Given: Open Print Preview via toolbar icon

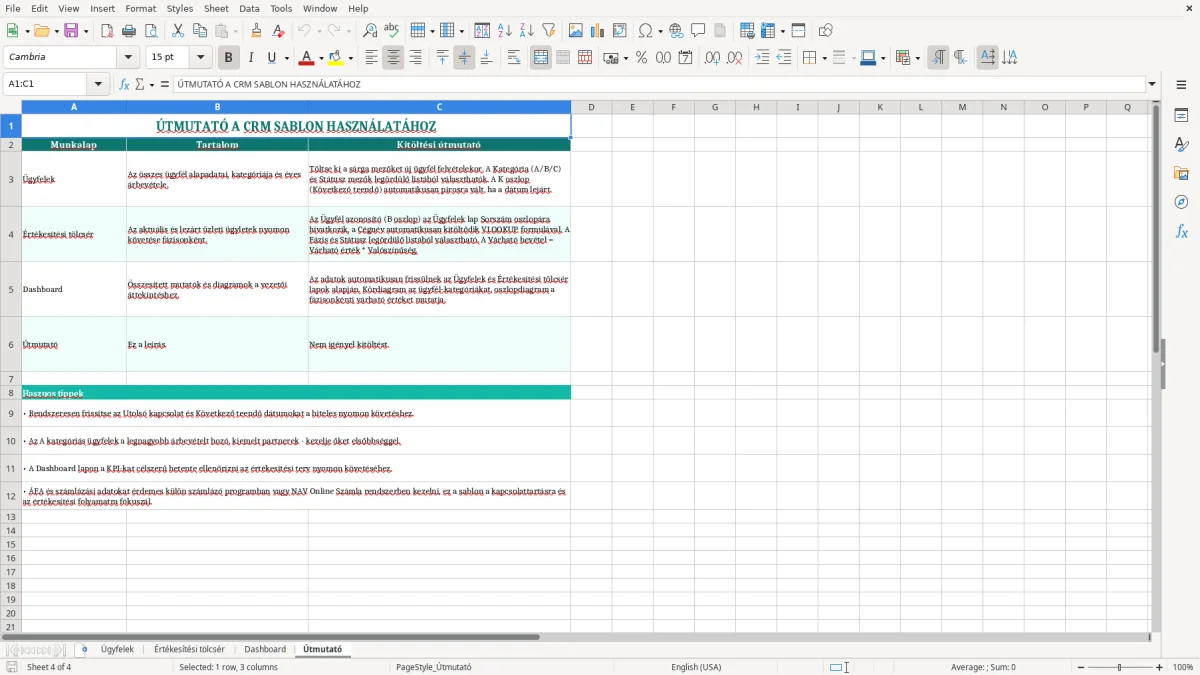Looking at the screenshot, I should (149, 31).
